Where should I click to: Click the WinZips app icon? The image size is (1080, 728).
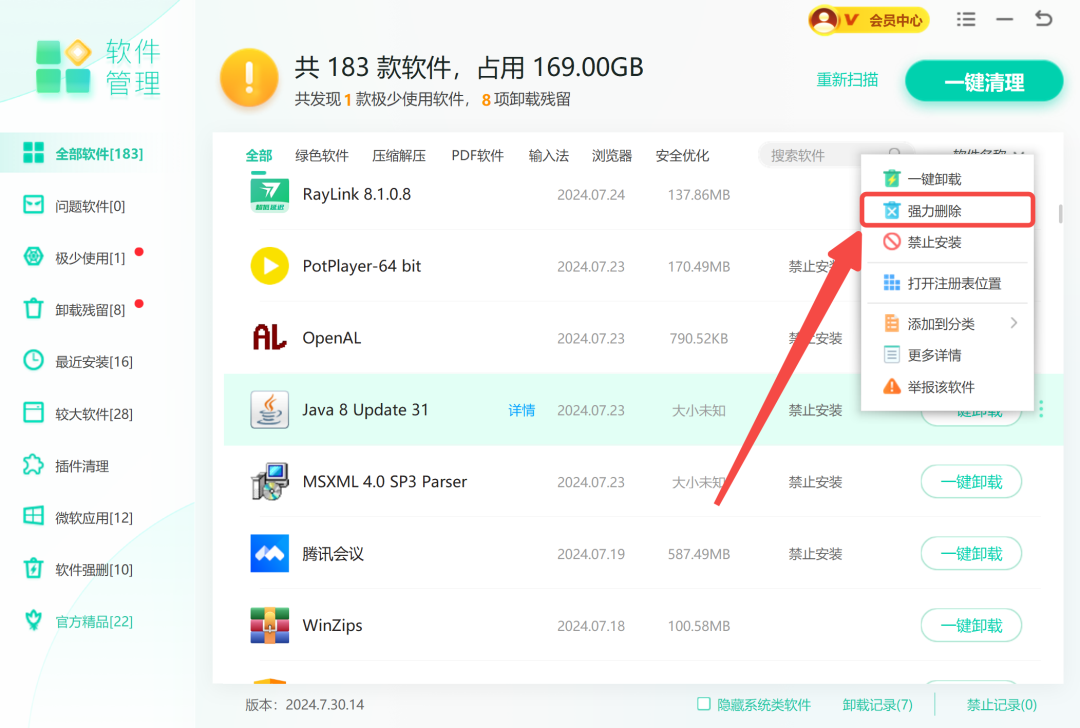(269, 625)
